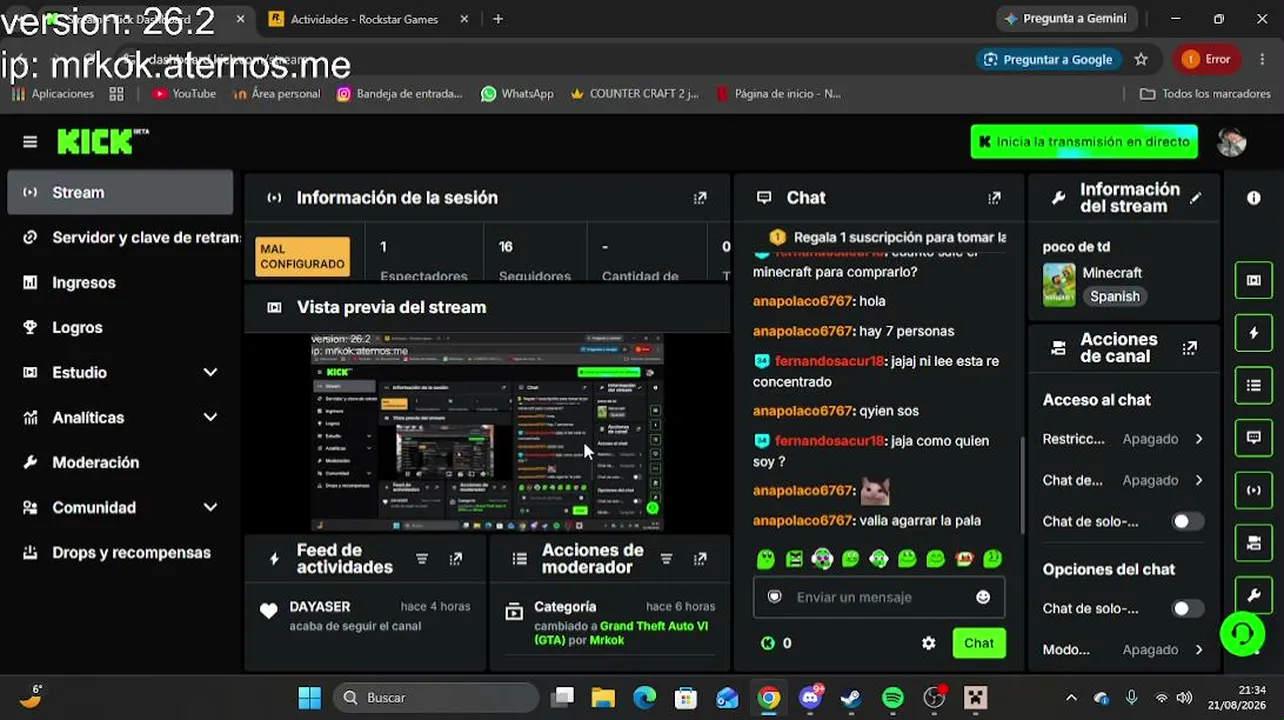Screen dimensions: 1284x720
Task: Open the Chat de... Apagado setting
Action: click(1123, 480)
